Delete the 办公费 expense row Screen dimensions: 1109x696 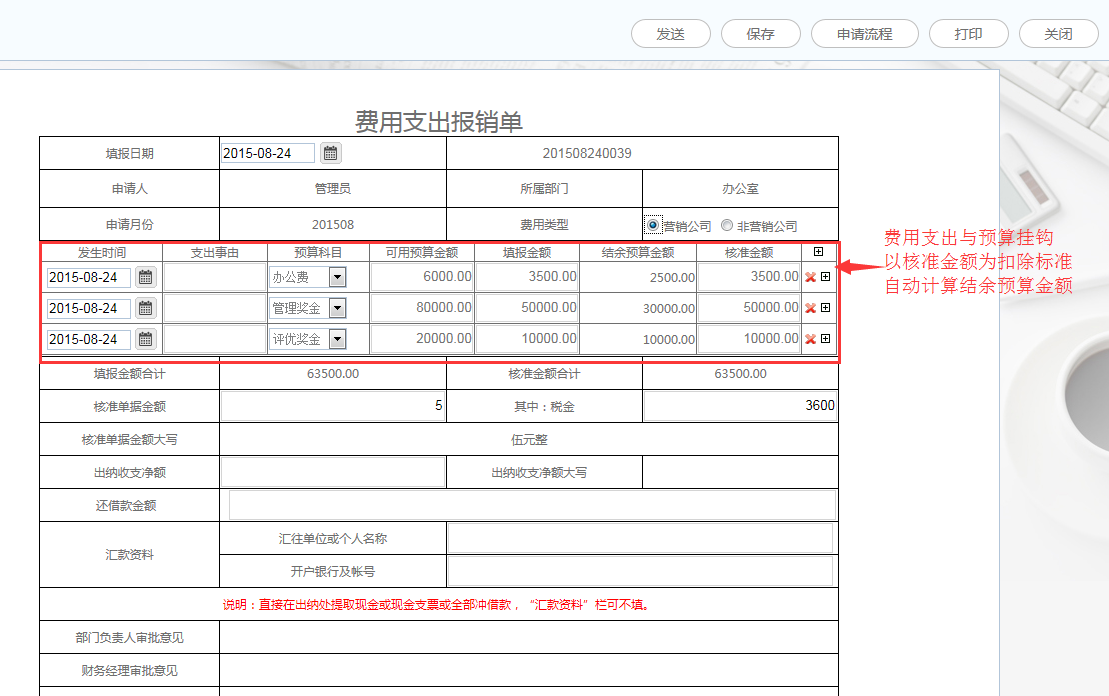810,277
